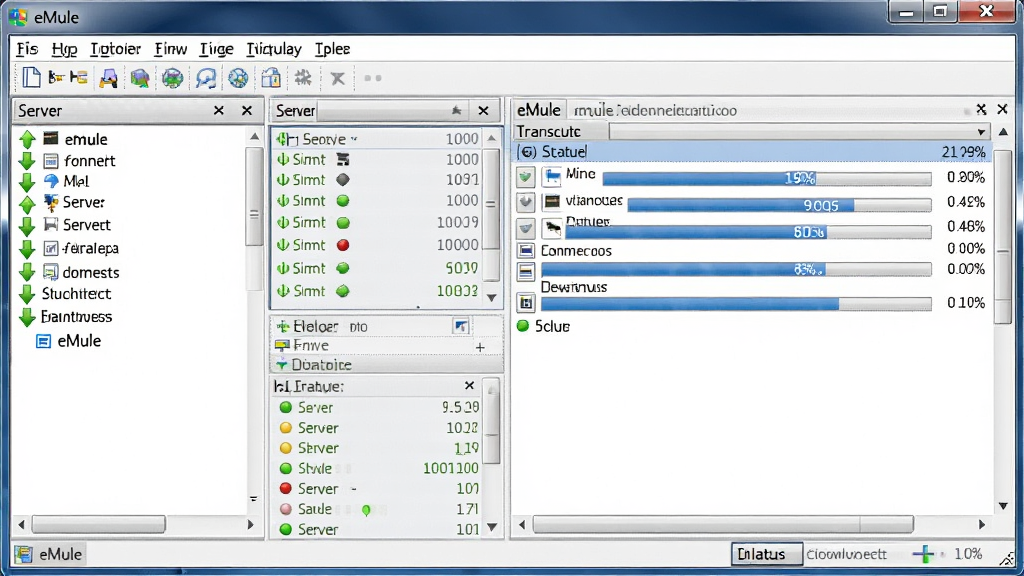Click the Dilatus button in status bar
This screenshot has width=1024, height=576.
click(x=767, y=554)
